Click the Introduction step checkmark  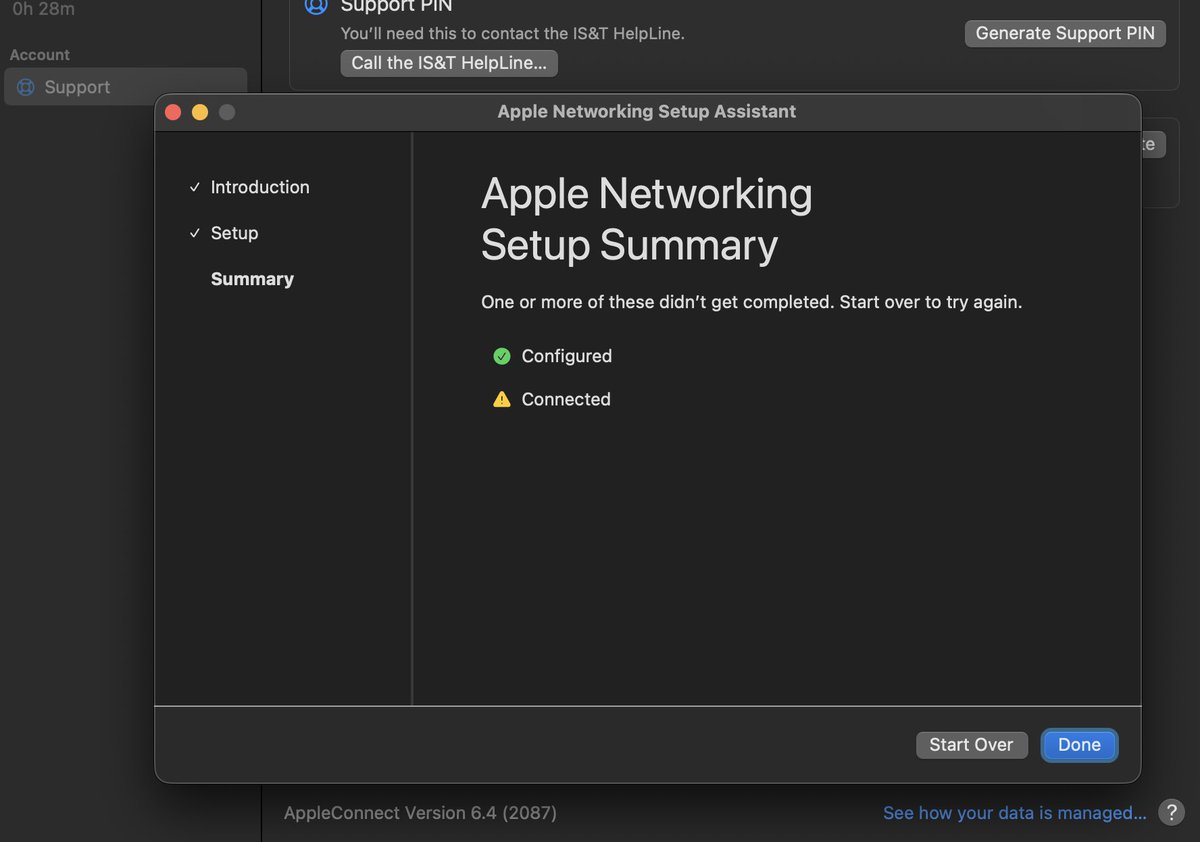pos(195,187)
